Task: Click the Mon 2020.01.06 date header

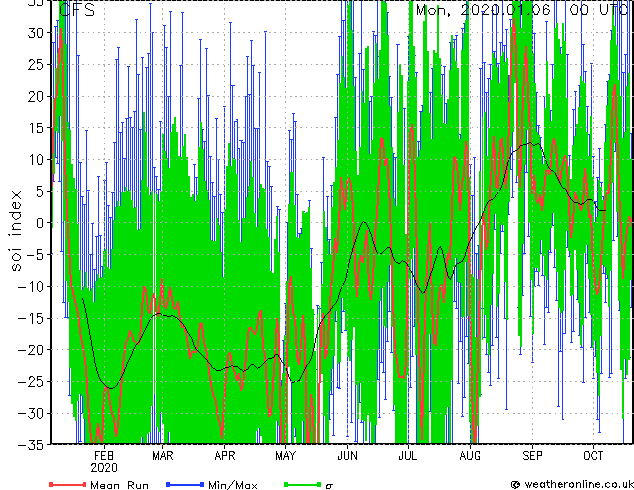Action: click(x=484, y=10)
